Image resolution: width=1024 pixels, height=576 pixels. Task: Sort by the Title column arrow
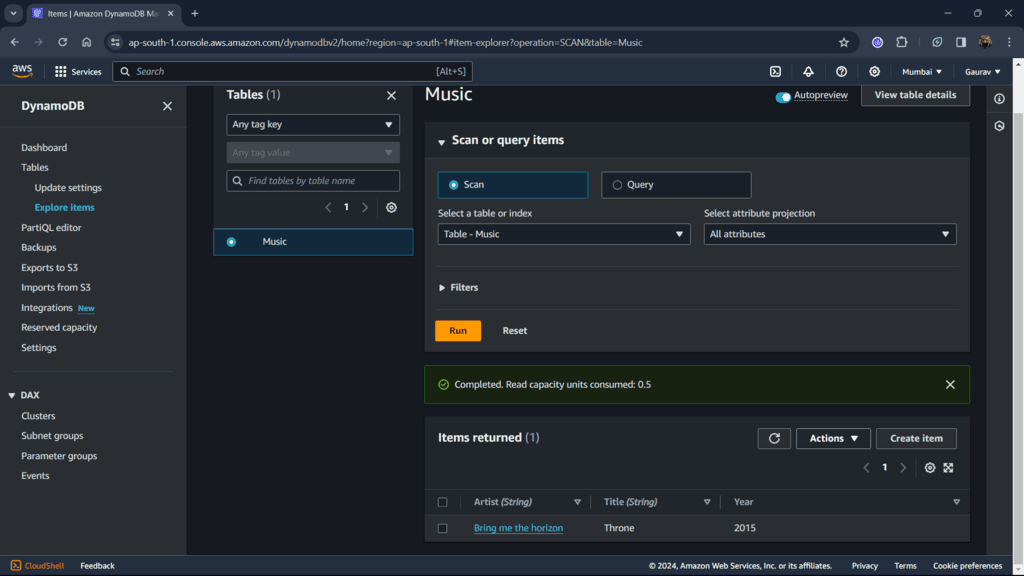point(707,502)
